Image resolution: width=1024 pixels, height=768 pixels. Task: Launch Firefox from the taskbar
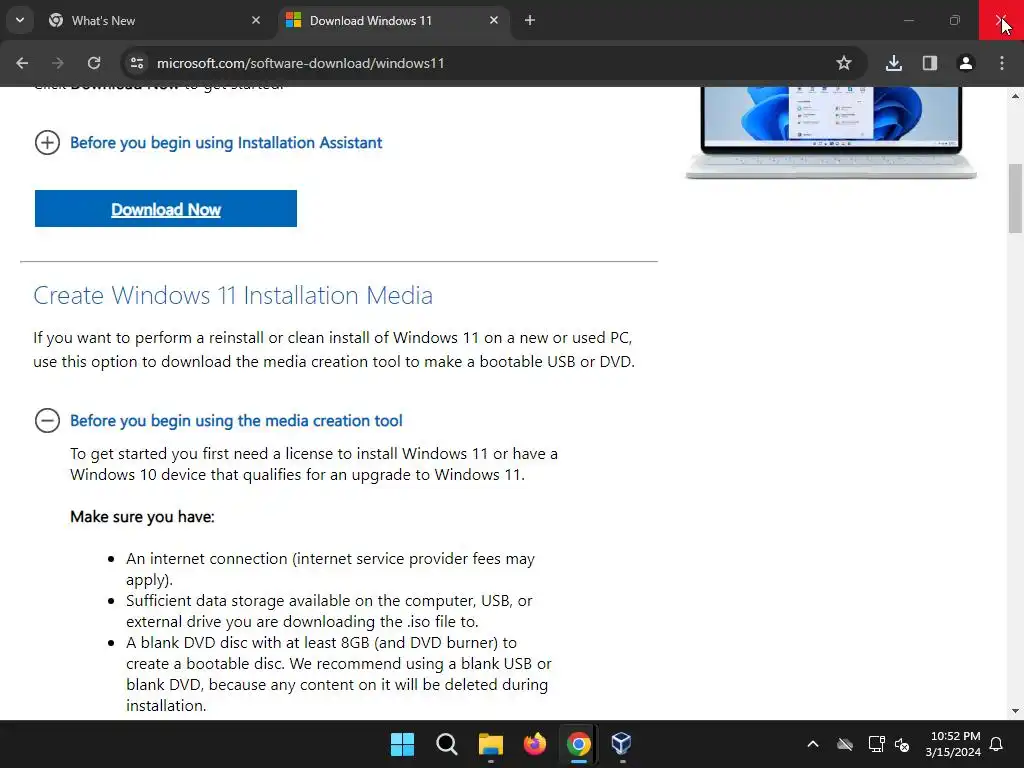535,744
